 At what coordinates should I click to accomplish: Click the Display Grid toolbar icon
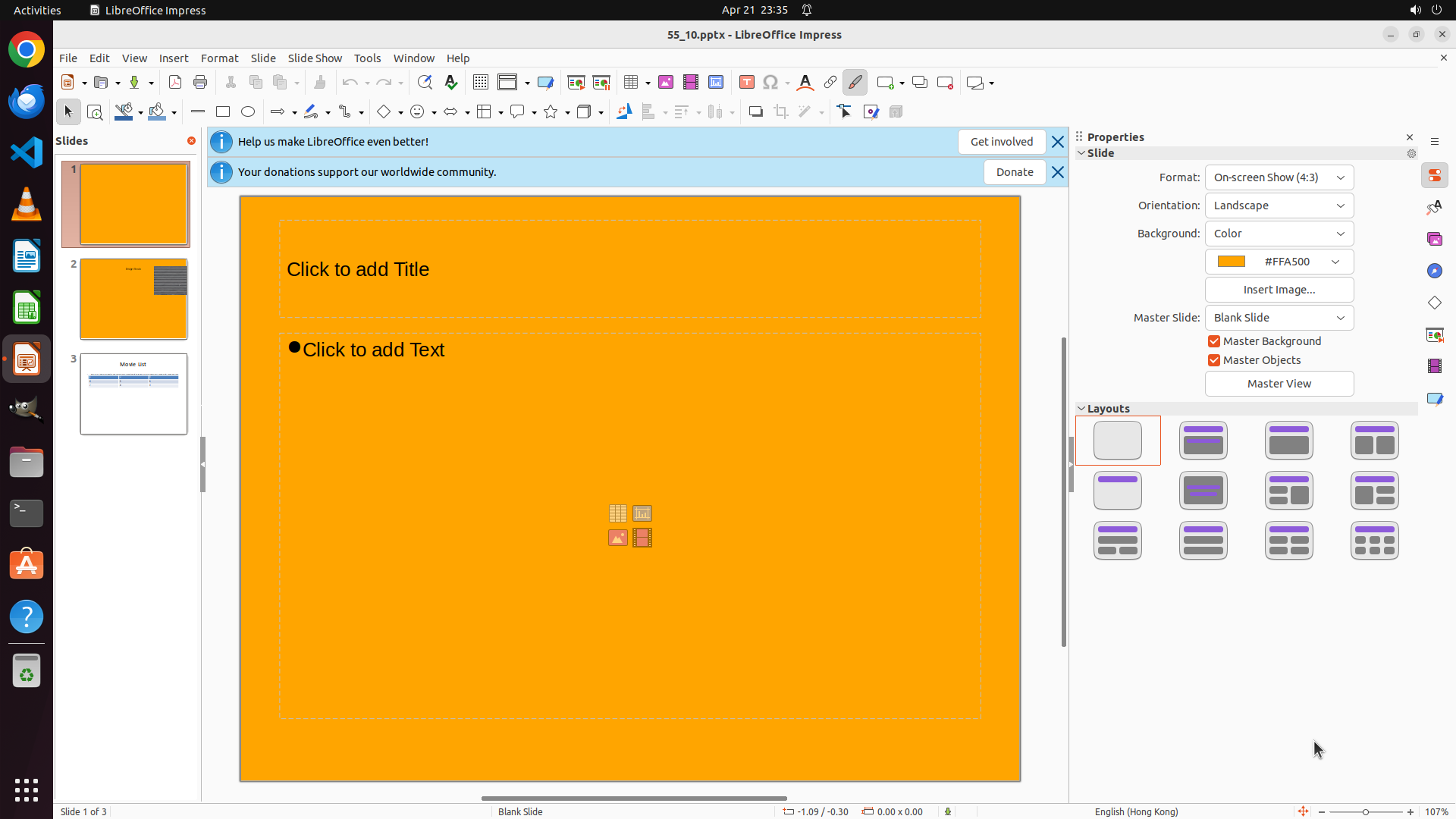coord(481,83)
